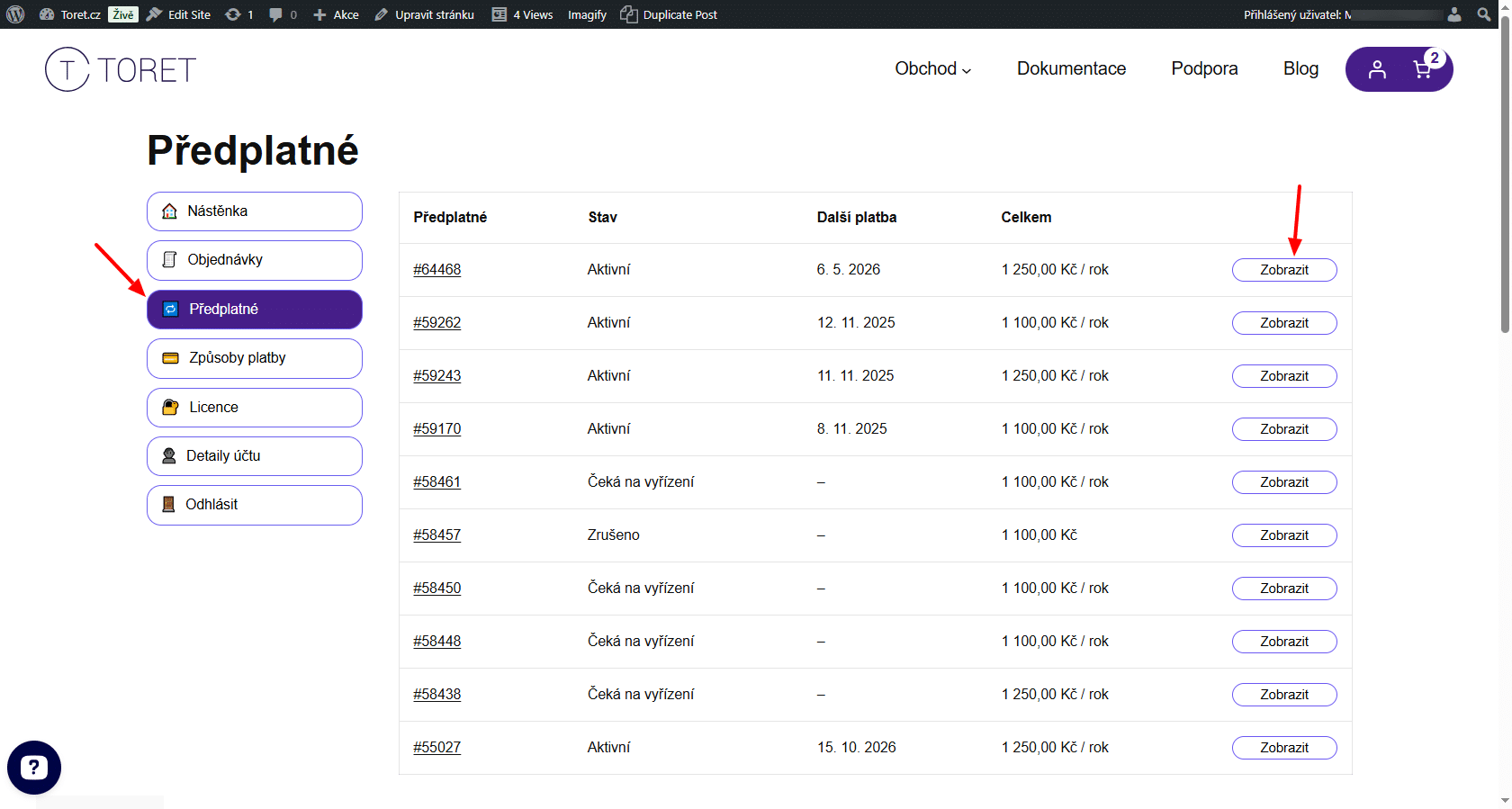Screen dimensions: 1512x809
Task: Open the Akce new content menu
Action: coord(336,14)
